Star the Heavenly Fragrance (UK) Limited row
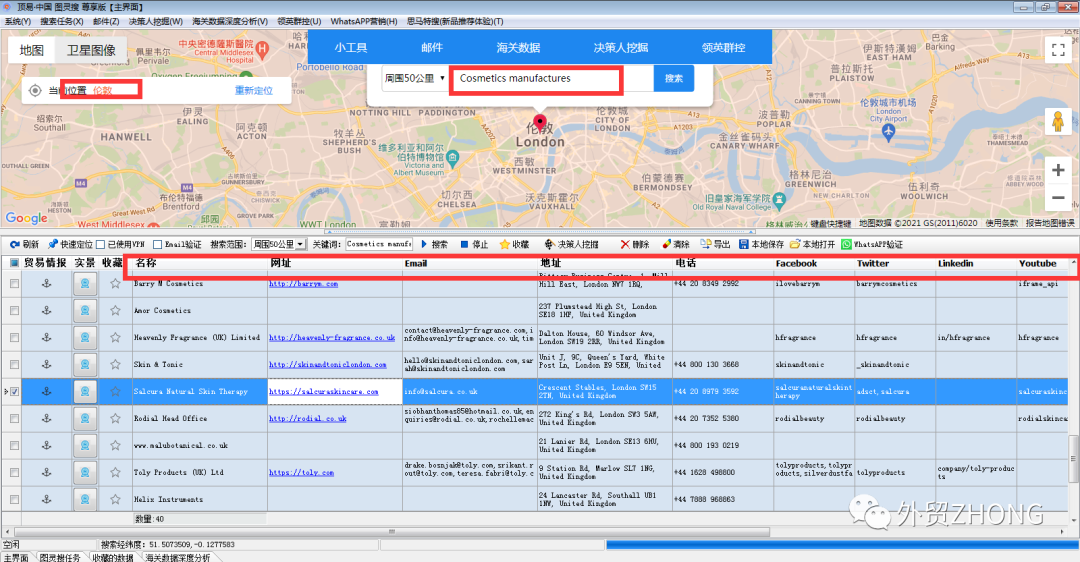This screenshot has width=1080, height=562. (x=115, y=337)
